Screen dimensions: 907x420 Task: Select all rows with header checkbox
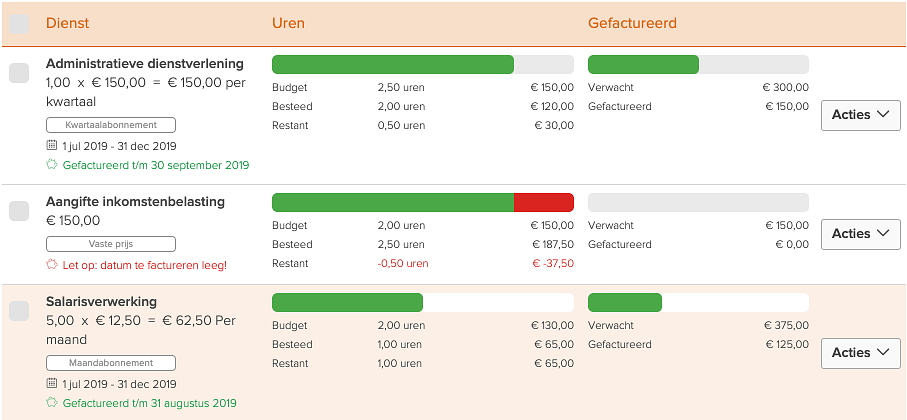click(18, 22)
